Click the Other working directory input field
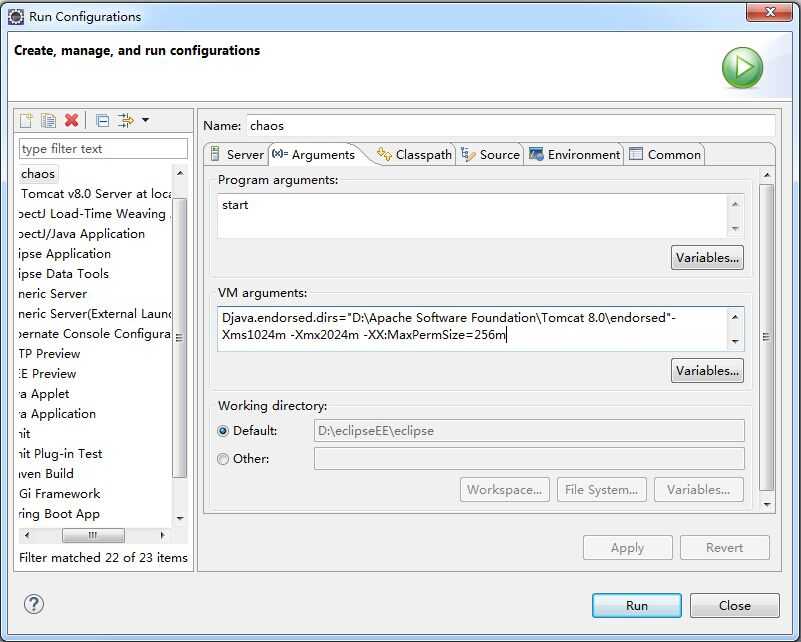The image size is (801, 642). (x=529, y=459)
